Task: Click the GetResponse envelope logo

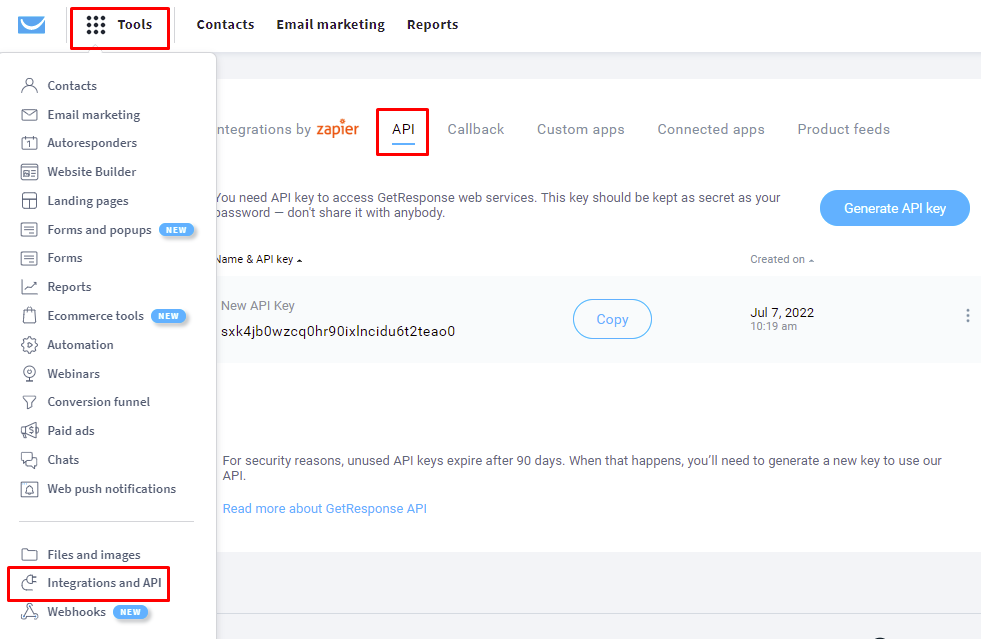Action: coord(31,24)
